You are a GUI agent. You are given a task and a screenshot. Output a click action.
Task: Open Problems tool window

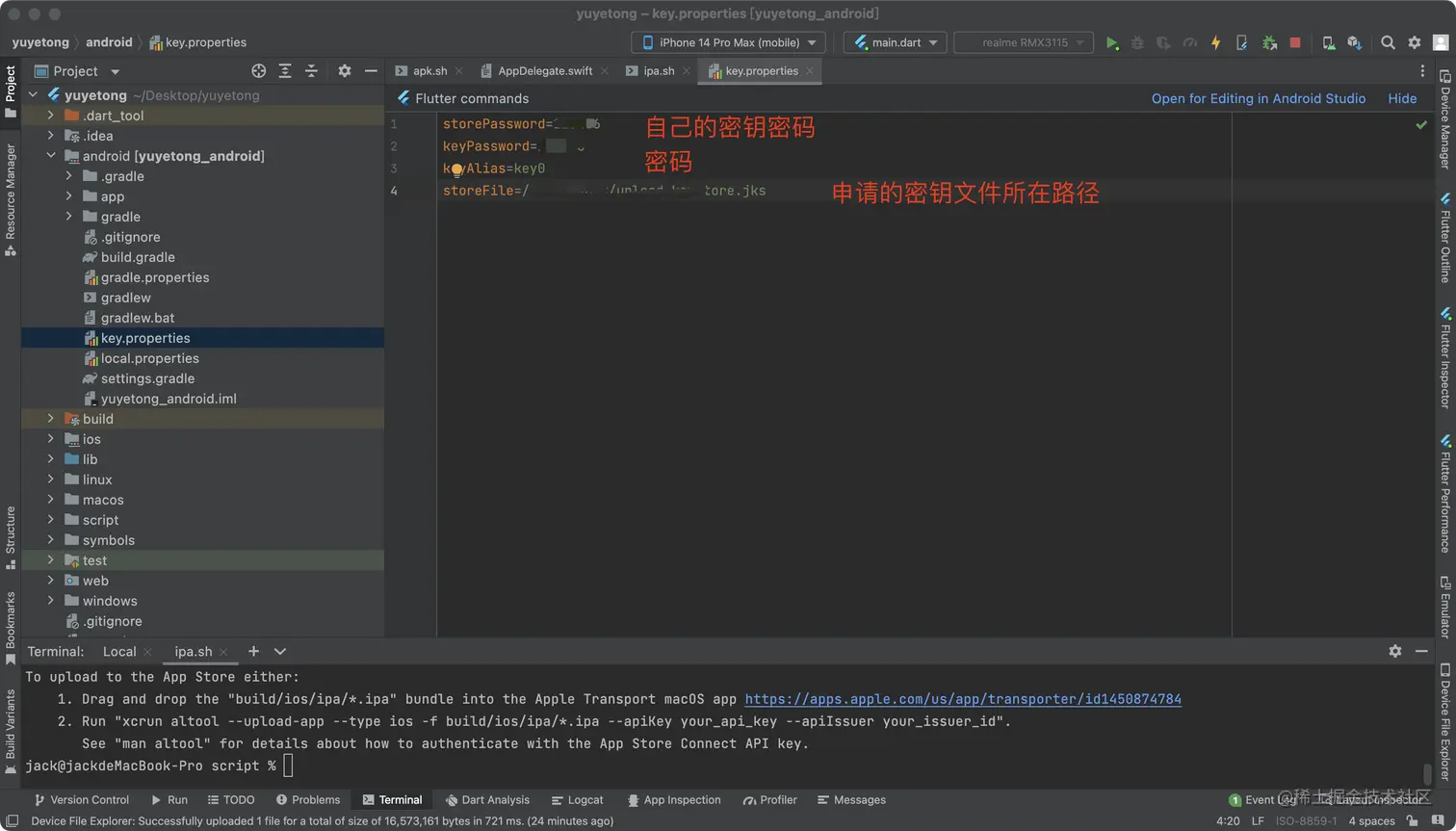[307, 800]
